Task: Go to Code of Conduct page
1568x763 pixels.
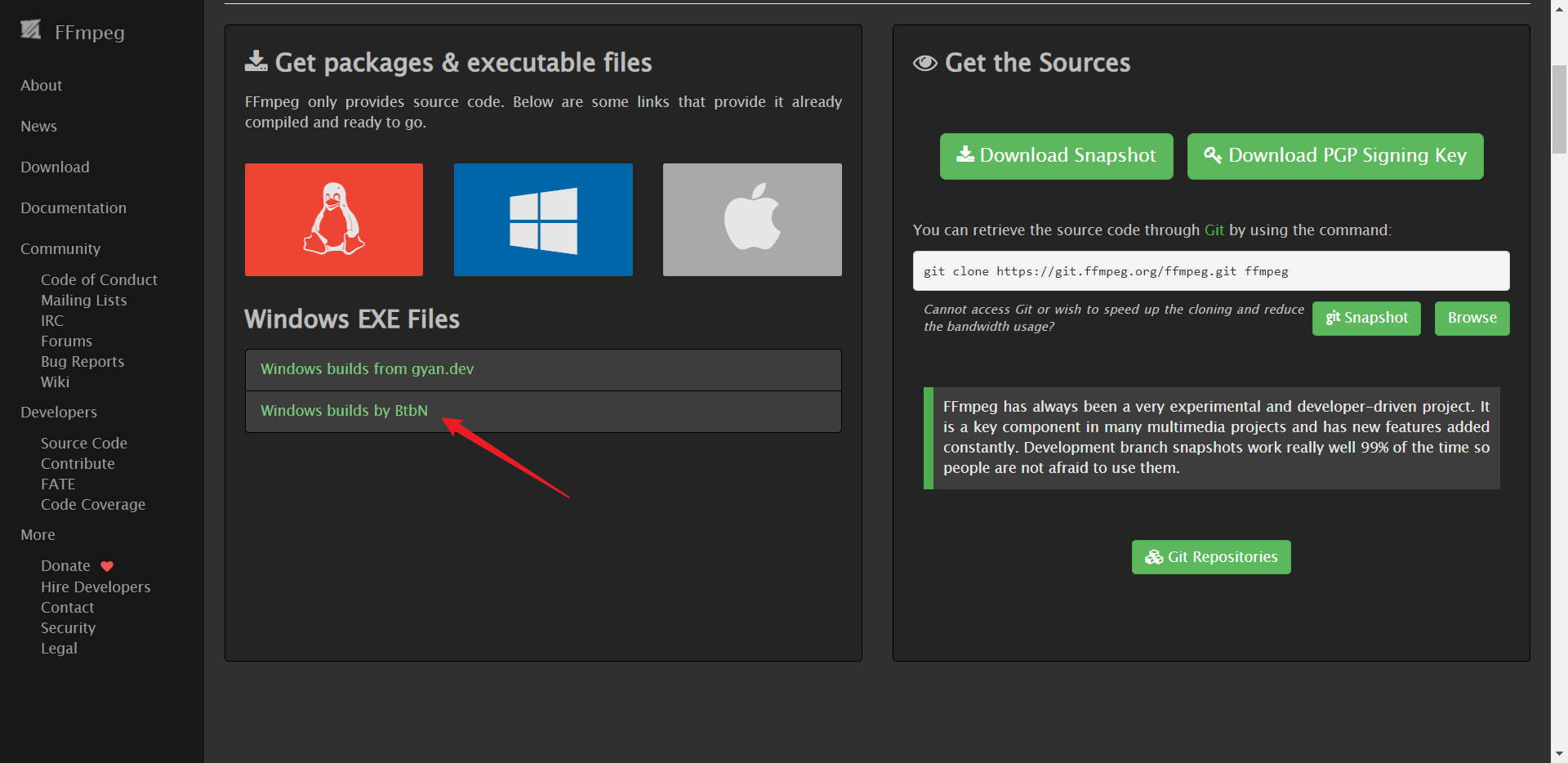Action: (x=99, y=280)
